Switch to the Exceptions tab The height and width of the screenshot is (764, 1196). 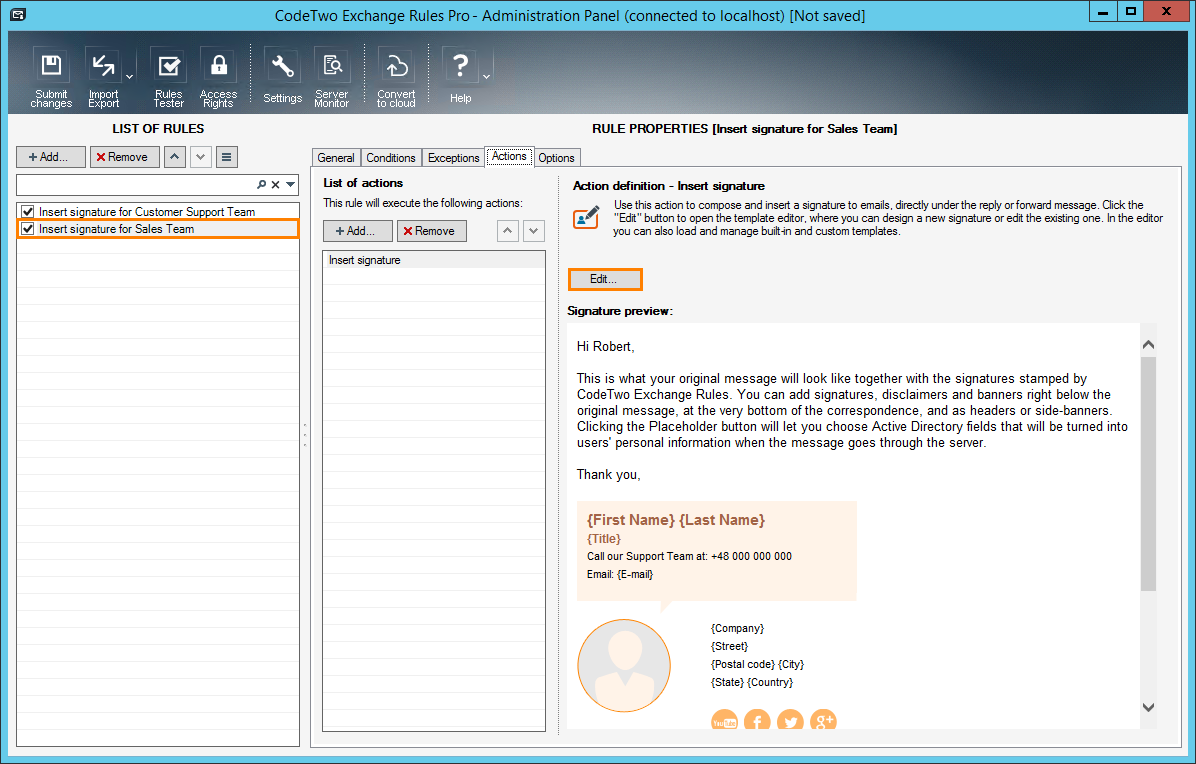pyautogui.click(x=453, y=158)
